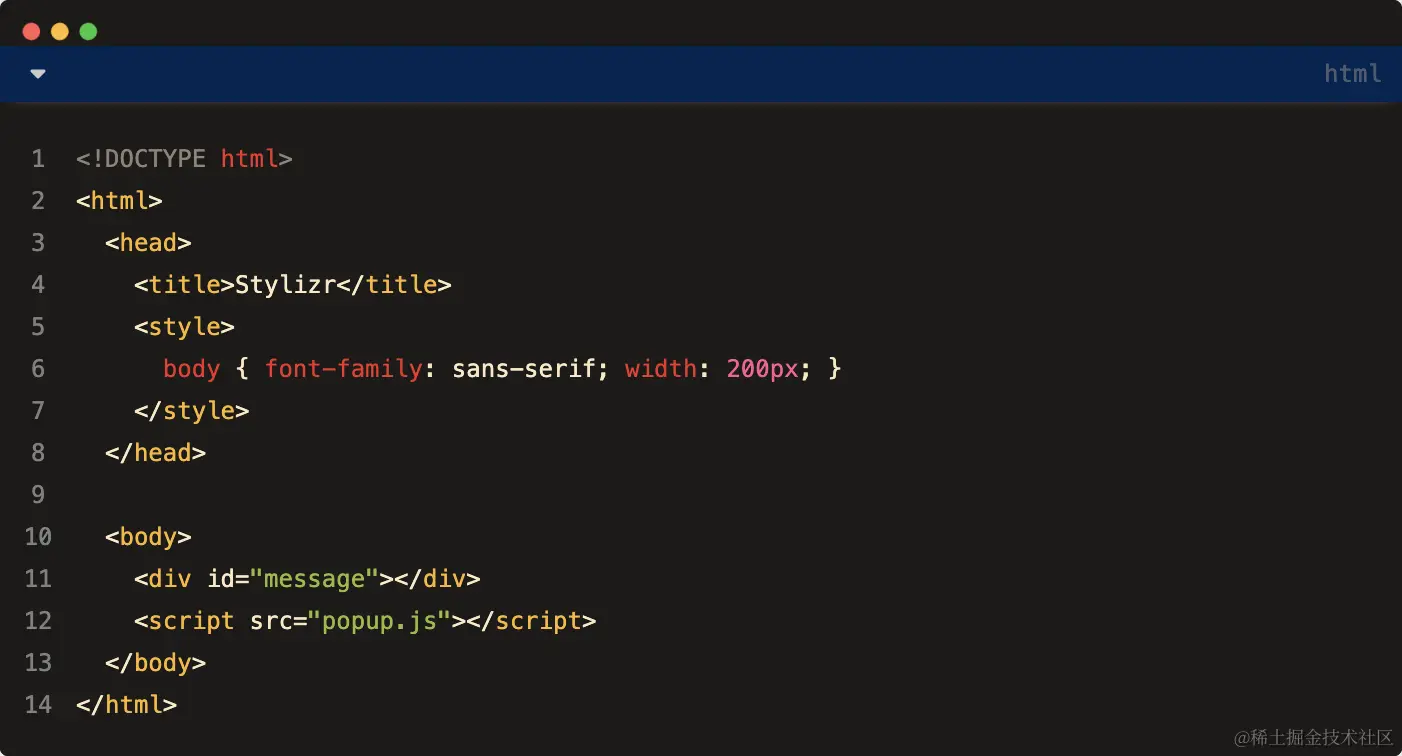This screenshot has width=1402, height=756.
Task: Click the html language label
Action: 1353,73
